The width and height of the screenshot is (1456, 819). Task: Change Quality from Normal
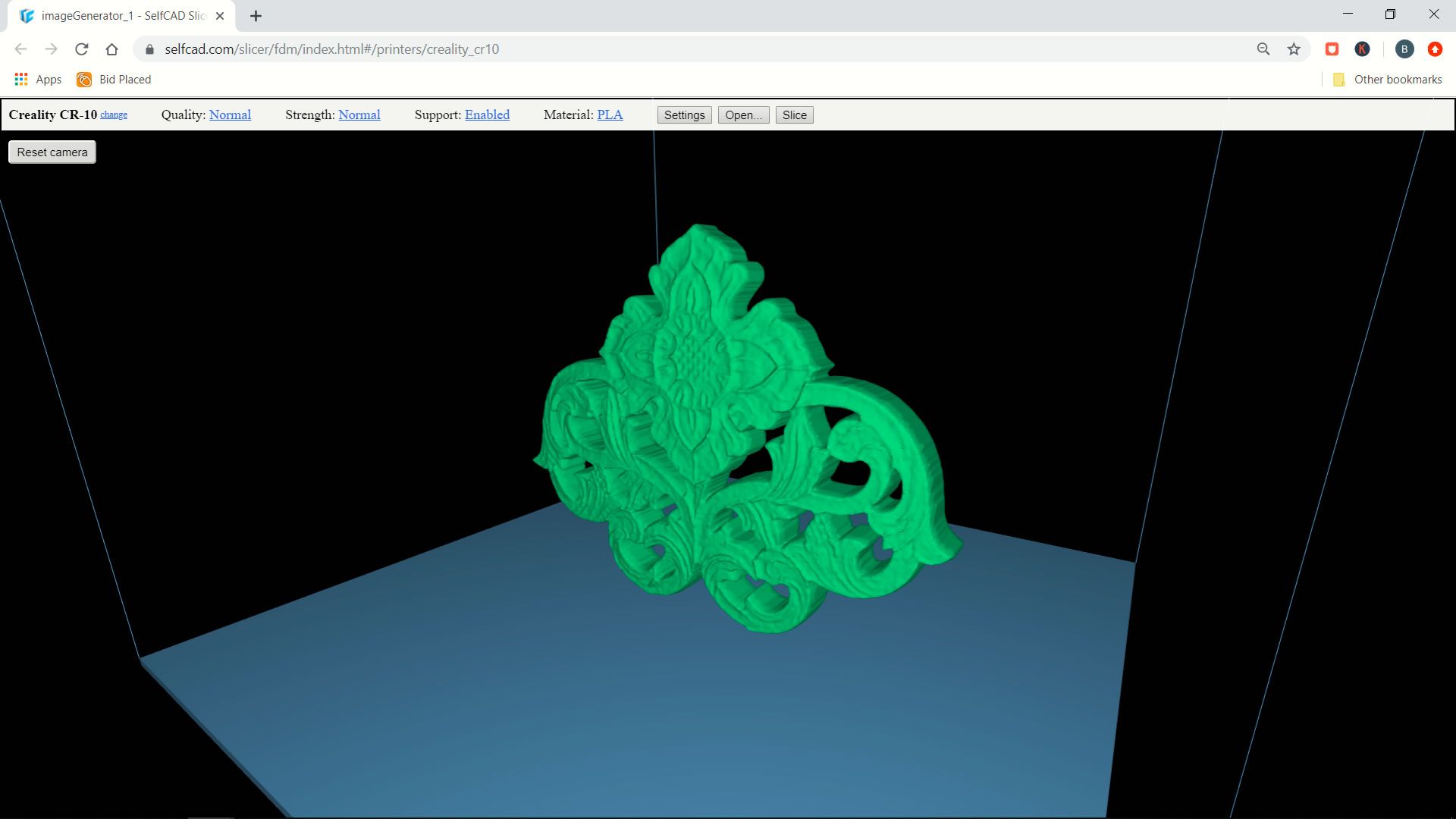pos(230,115)
